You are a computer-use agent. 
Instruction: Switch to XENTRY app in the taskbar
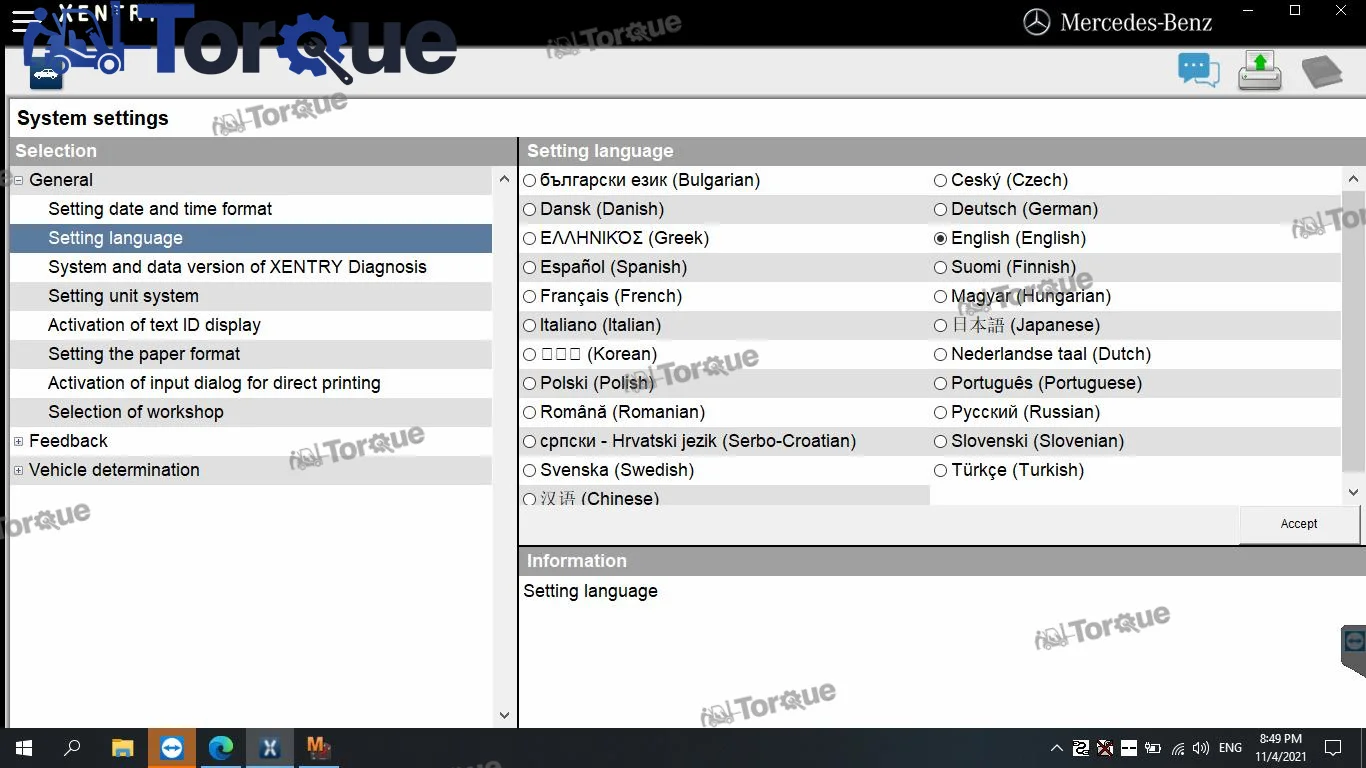tap(270, 748)
